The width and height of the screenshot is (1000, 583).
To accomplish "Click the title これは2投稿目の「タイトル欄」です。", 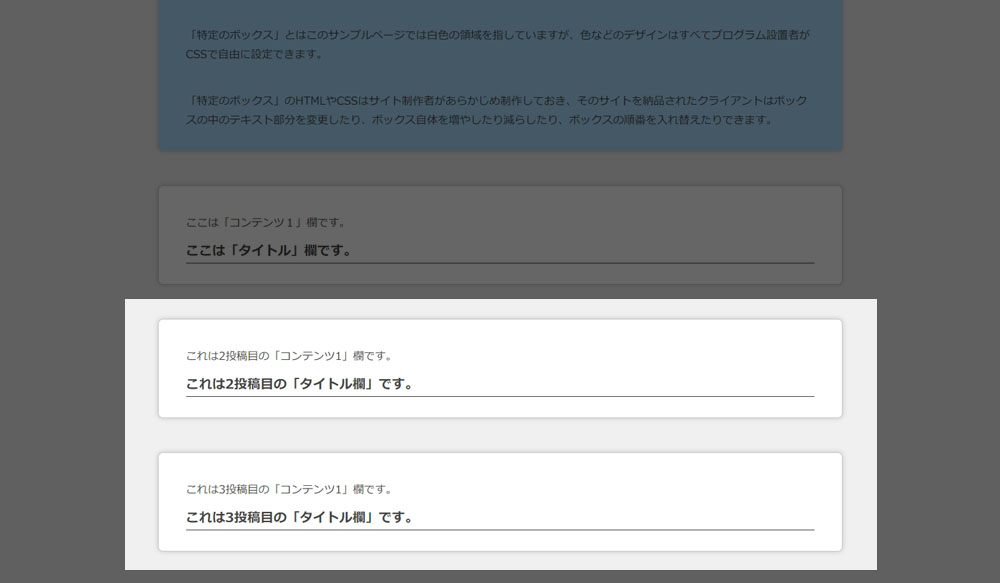I will click(300, 384).
